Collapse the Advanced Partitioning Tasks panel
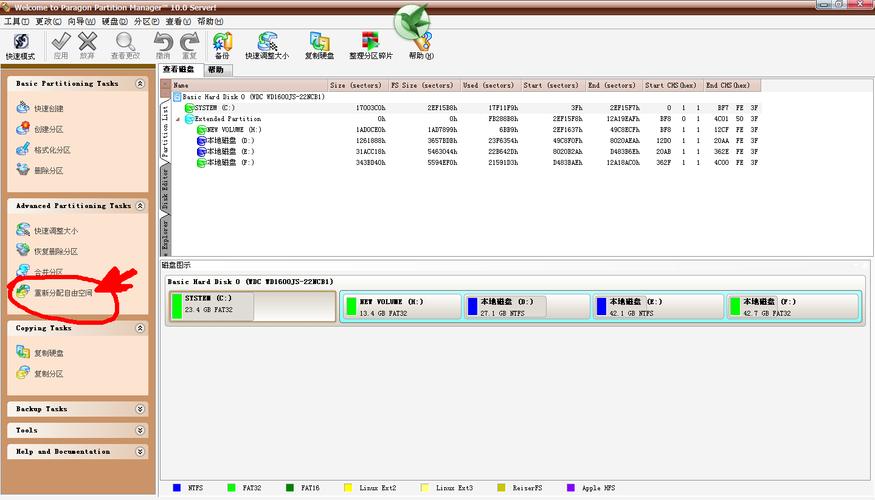 click(140, 205)
